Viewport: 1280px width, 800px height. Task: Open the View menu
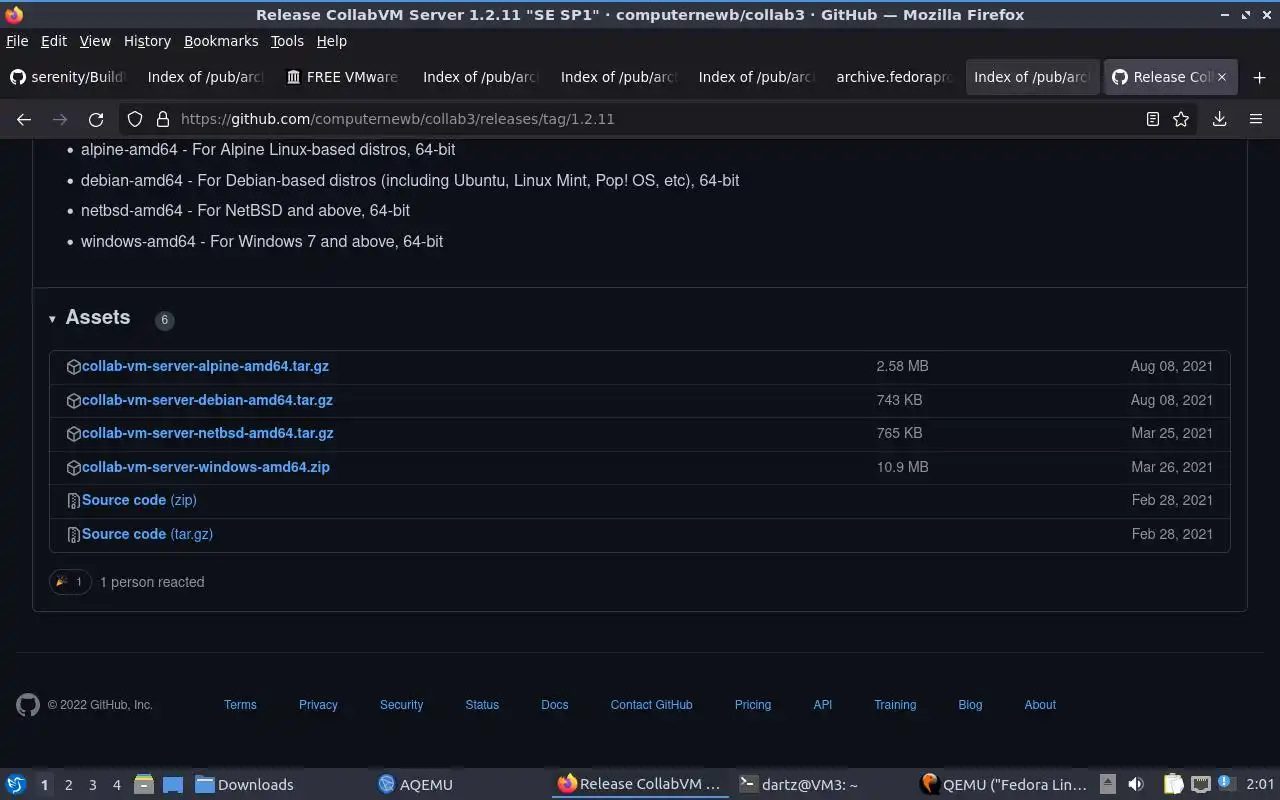[x=95, y=41]
